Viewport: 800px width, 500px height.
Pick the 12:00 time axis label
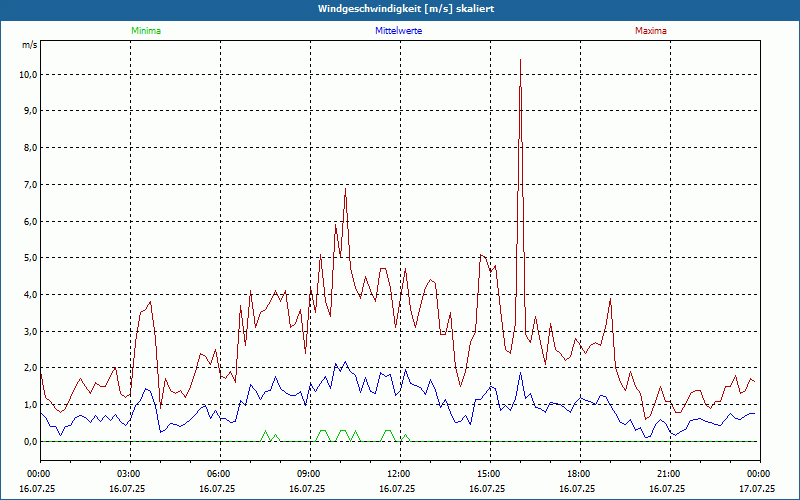(x=398, y=474)
